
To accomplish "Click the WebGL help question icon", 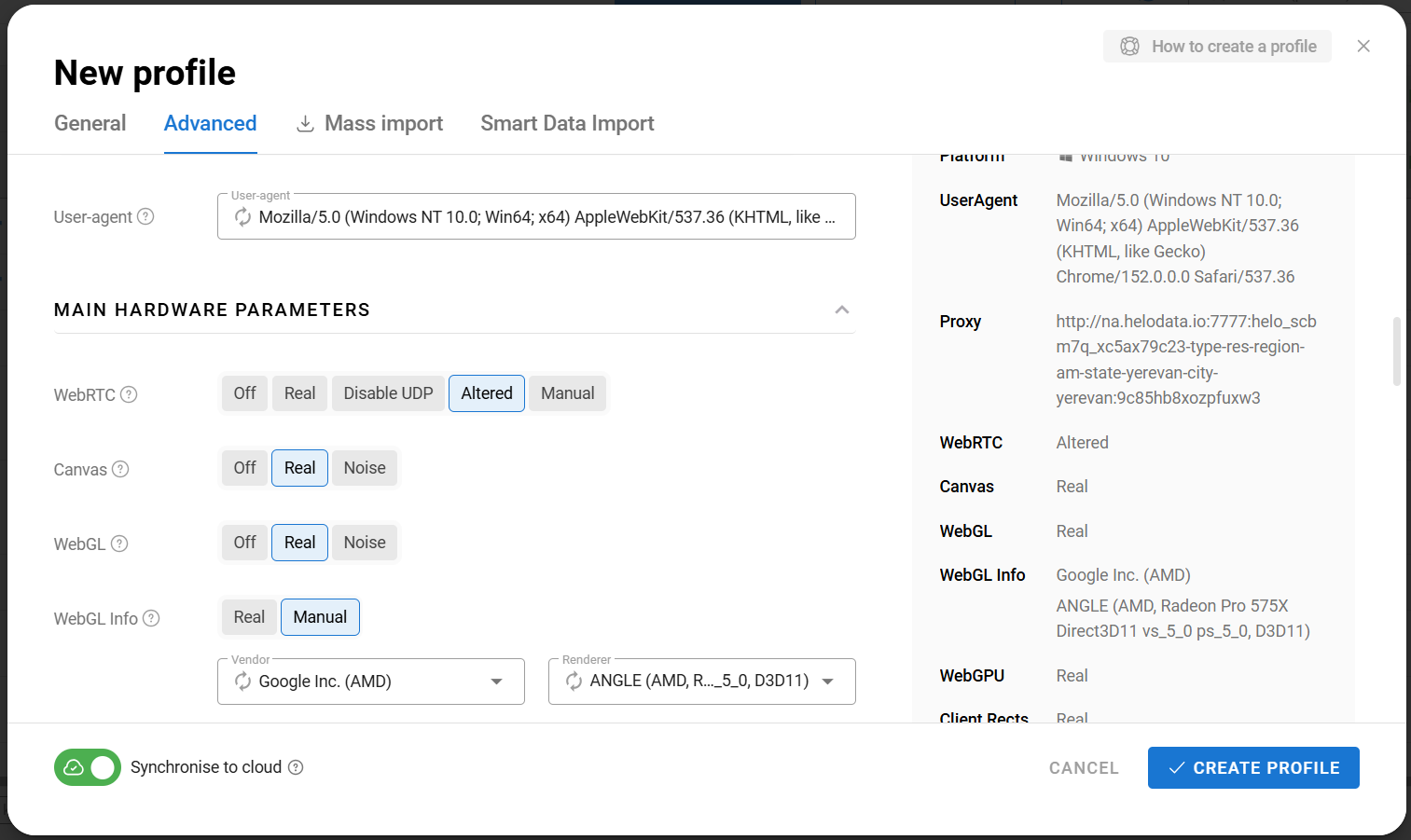I will (x=119, y=544).
